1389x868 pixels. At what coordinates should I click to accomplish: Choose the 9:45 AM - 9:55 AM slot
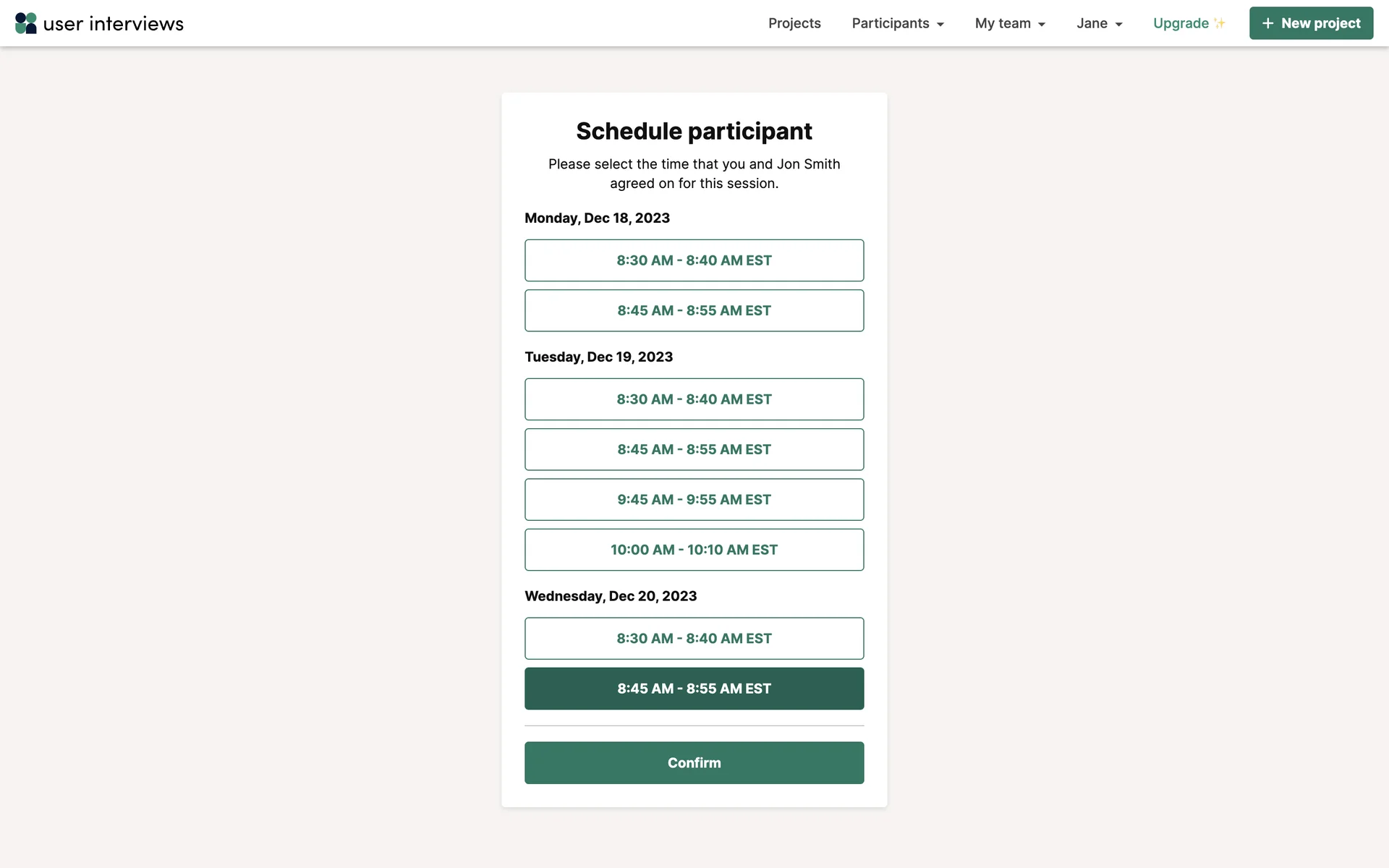[694, 499]
